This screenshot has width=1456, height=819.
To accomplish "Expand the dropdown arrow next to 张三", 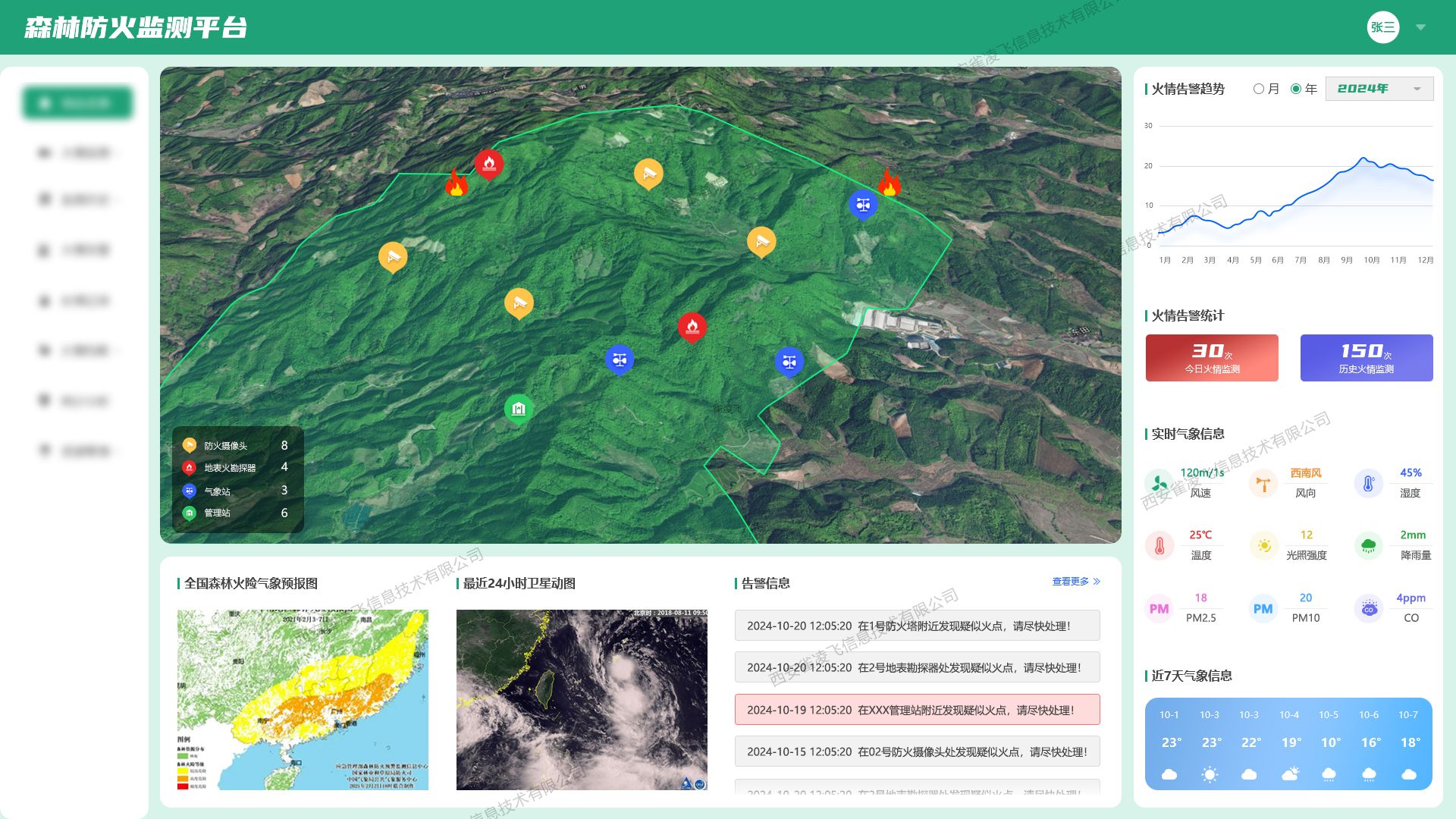I will point(1421,27).
